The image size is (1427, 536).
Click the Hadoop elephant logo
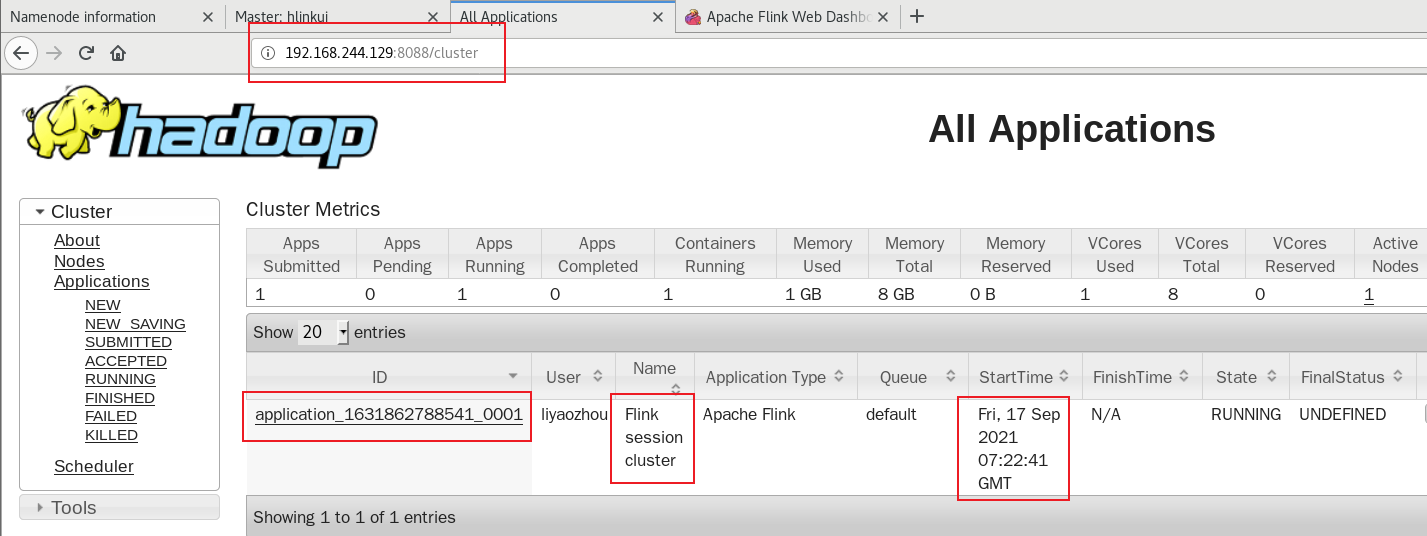201,127
